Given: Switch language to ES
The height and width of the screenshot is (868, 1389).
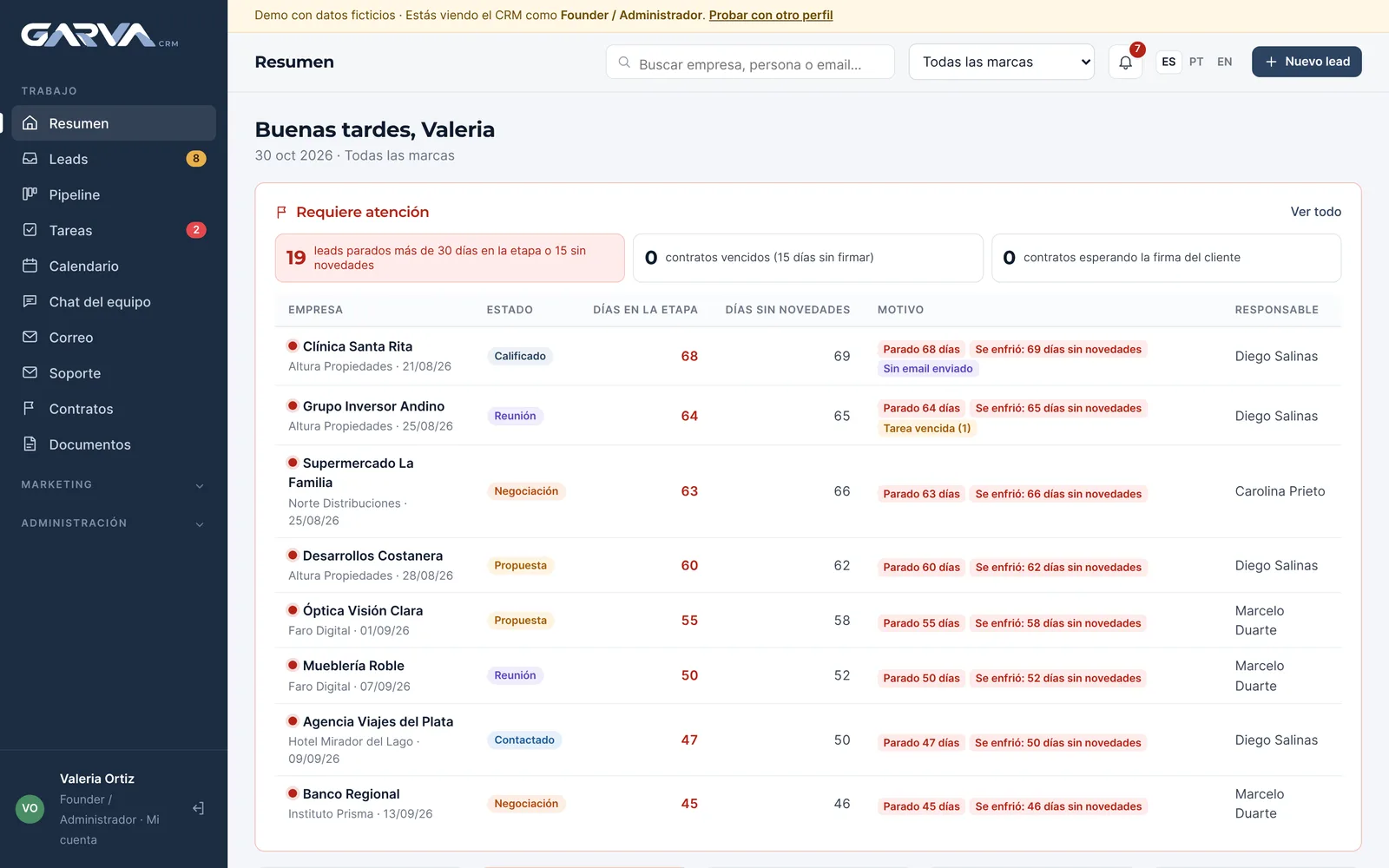Looking at the screenshot, I should [x=1168, y=62].
